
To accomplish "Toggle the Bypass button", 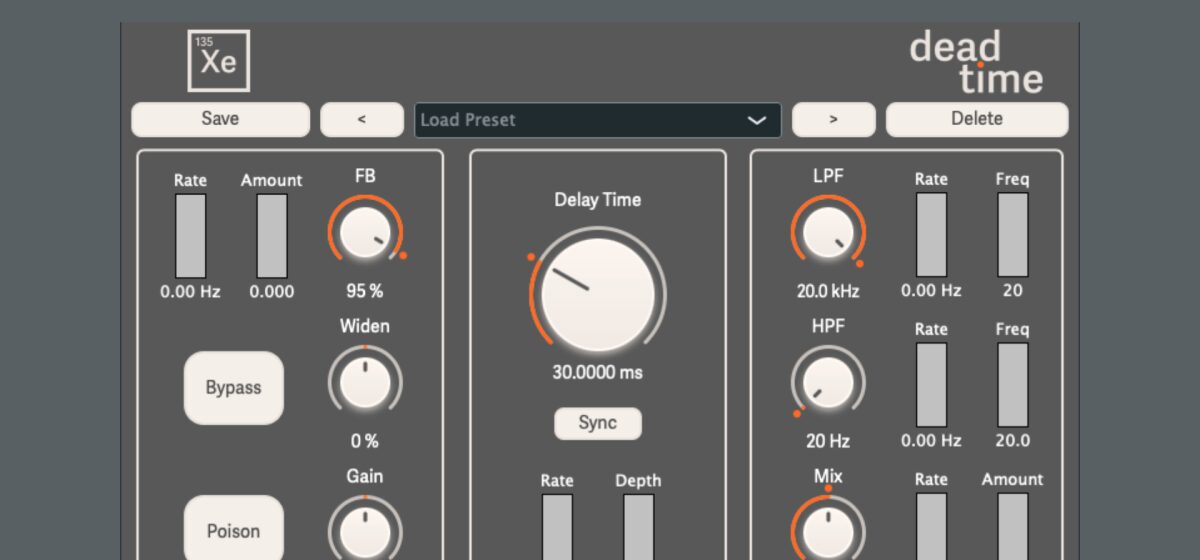I will tap(234, 388).
